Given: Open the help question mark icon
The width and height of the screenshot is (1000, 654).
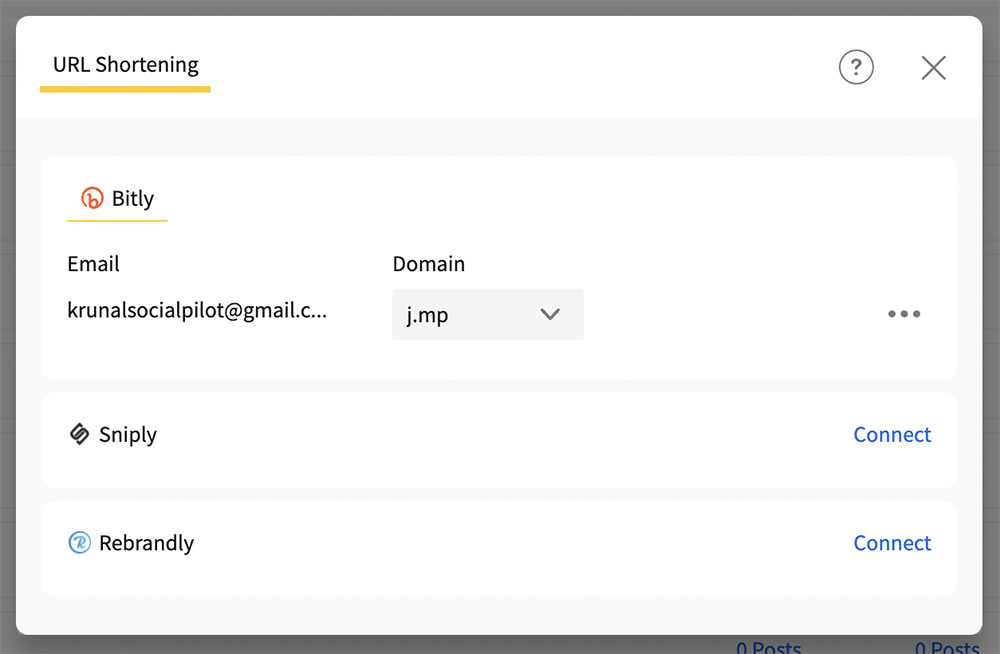Looking at the screenshot, I should click(856, 67).
